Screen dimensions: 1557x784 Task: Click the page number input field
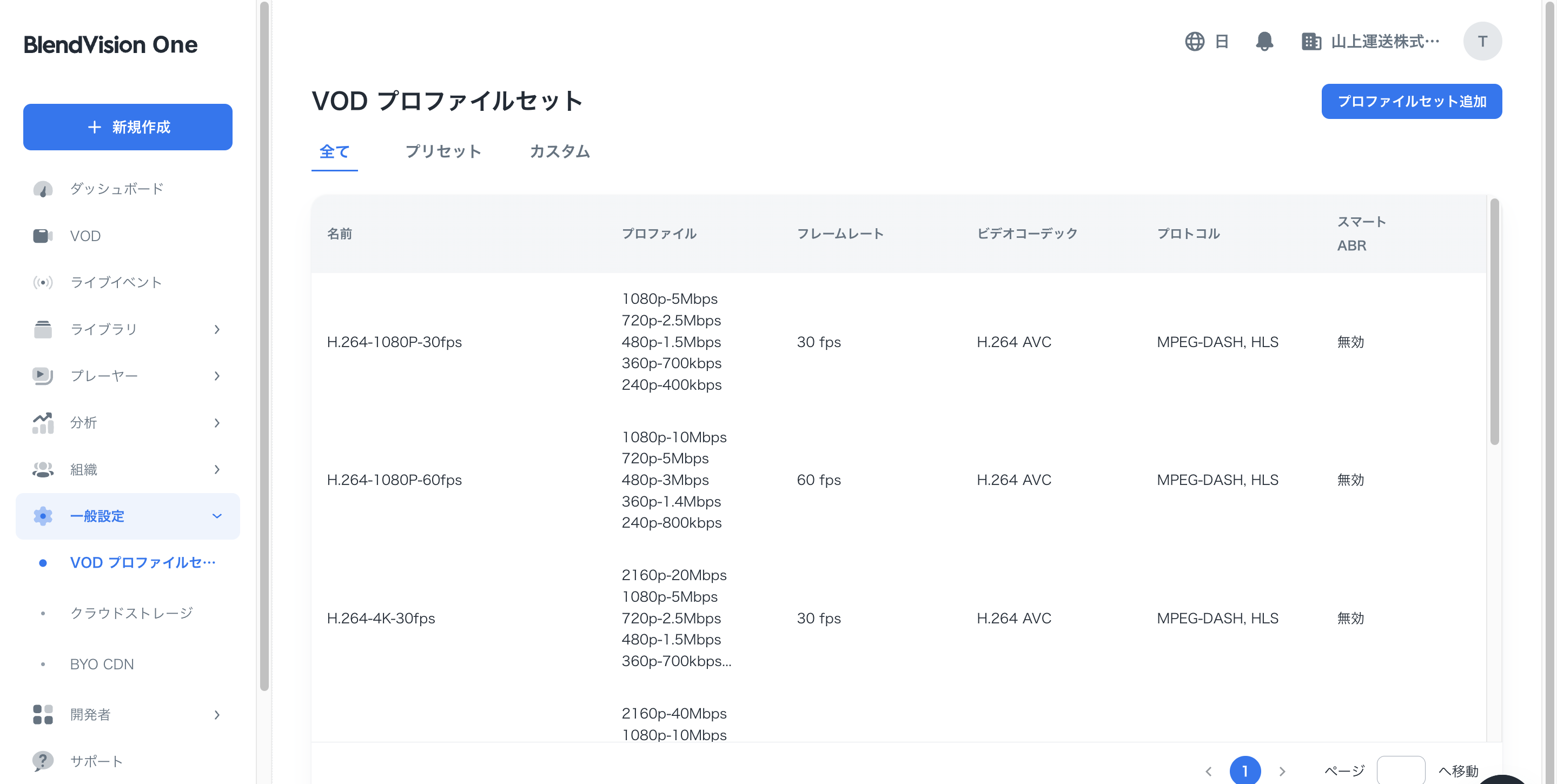coord(1402,770)
